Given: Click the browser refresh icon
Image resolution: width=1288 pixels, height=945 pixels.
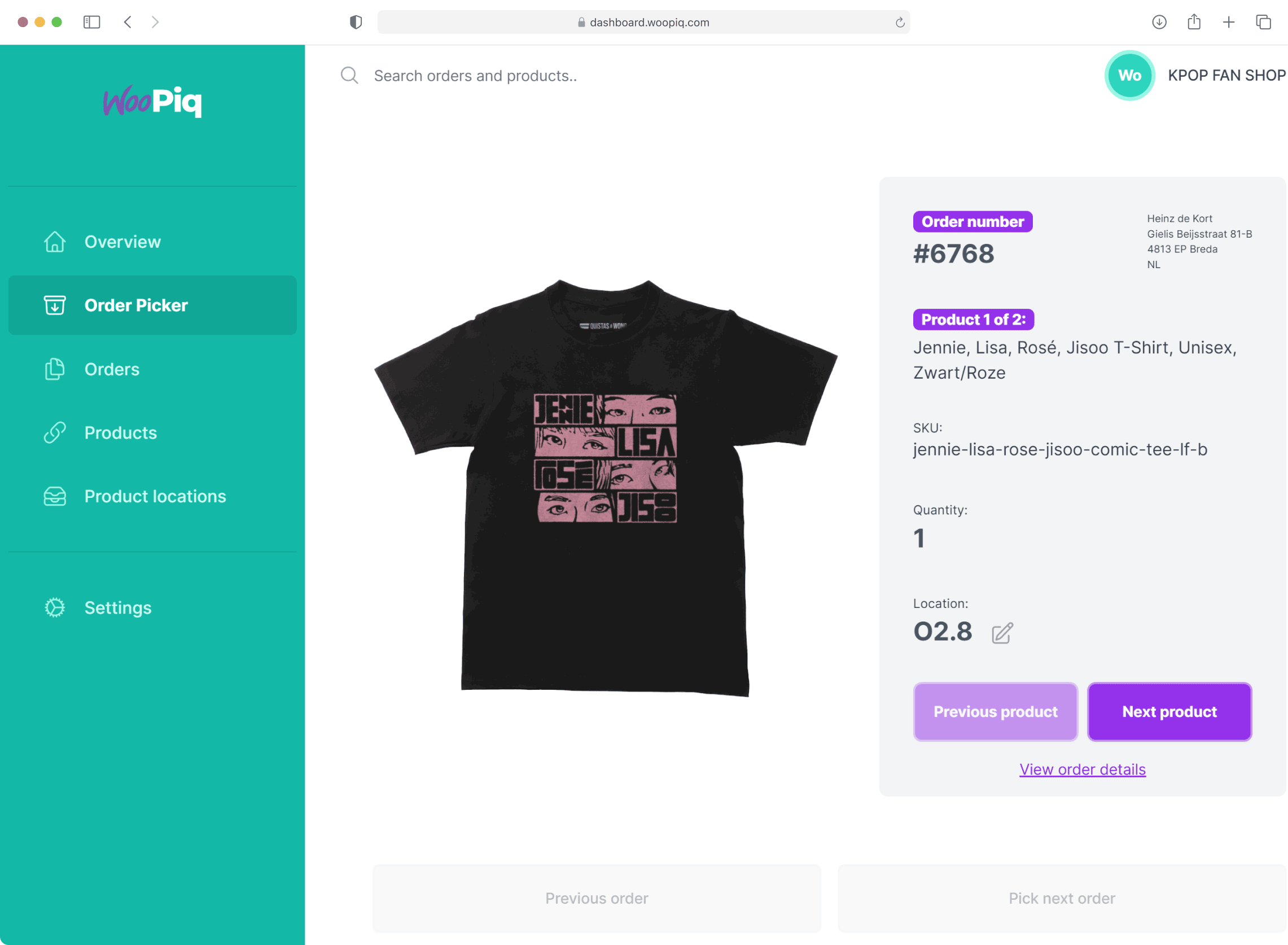Looking at the screenshot, I should [x=899, y=21].
